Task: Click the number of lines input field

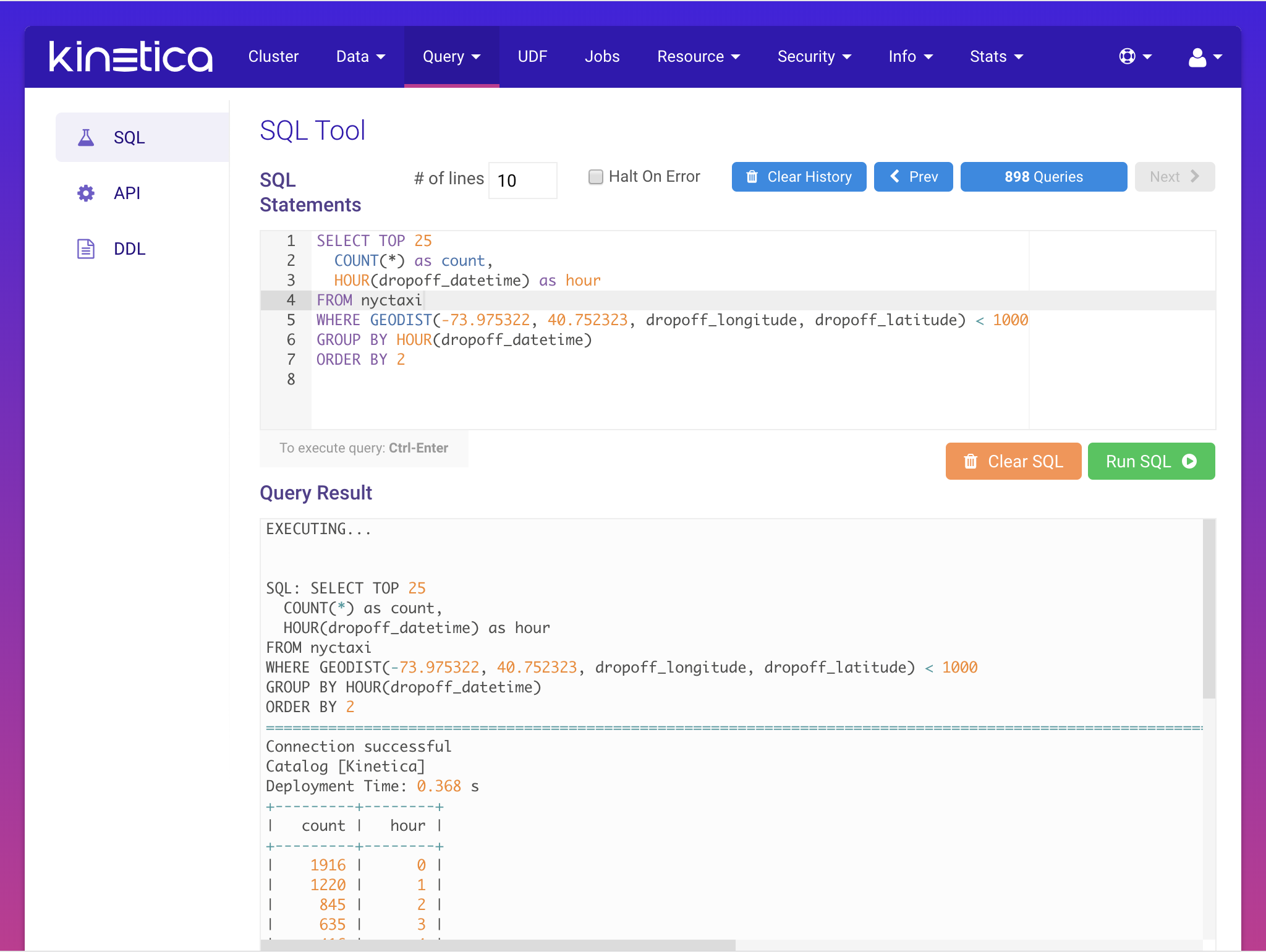Action: [x=522, y=181]
